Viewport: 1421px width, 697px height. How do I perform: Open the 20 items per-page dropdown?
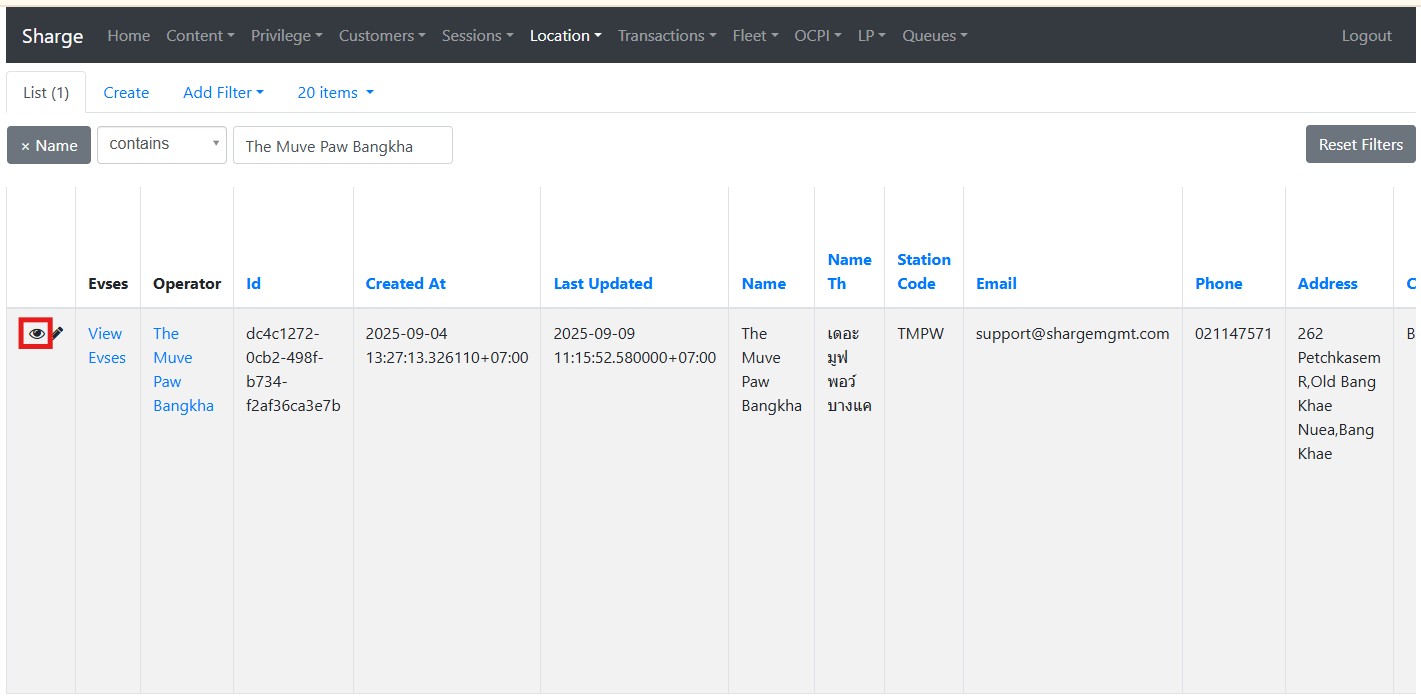335,92
